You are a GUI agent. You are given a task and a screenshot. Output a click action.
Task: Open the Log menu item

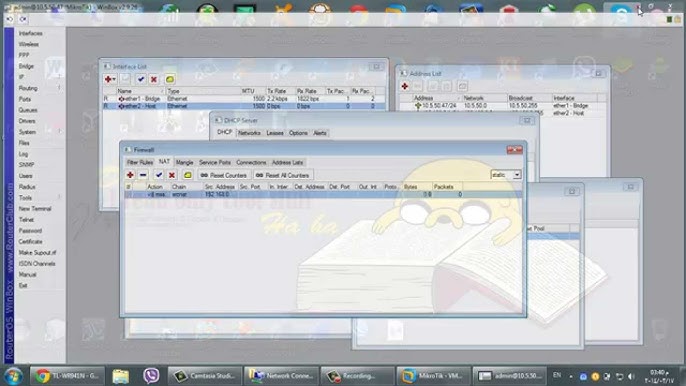(23, 154)
